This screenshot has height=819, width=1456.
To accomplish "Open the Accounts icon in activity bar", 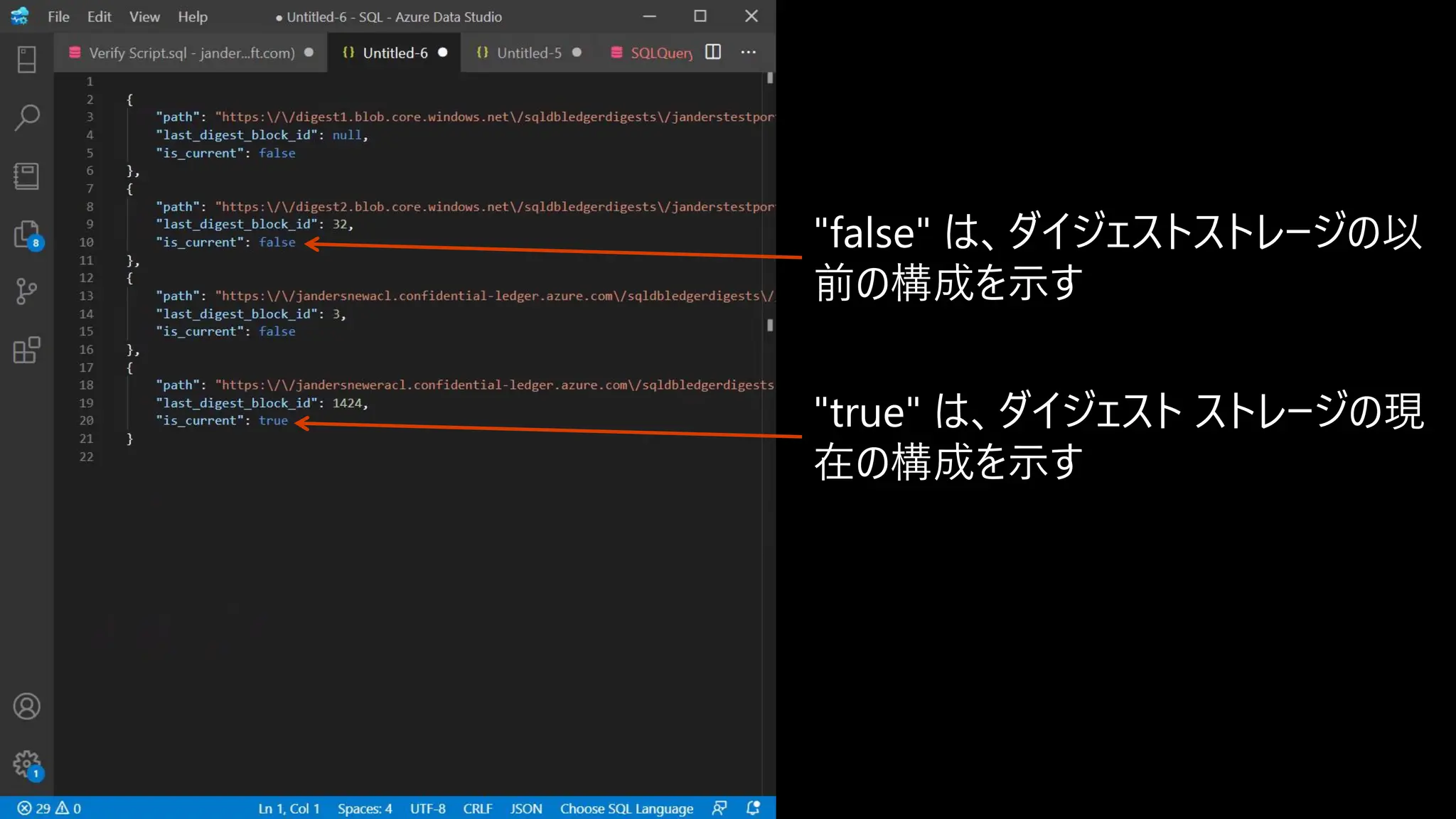I will [26, 706].
